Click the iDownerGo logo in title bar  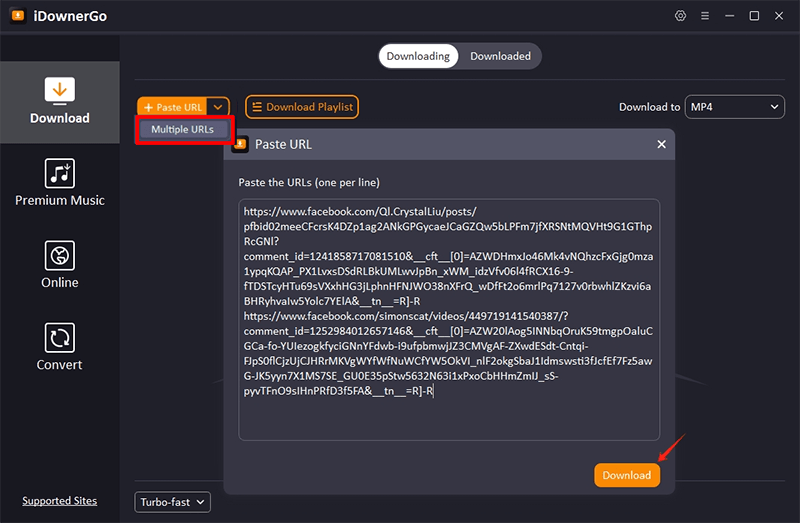[16, 16]
